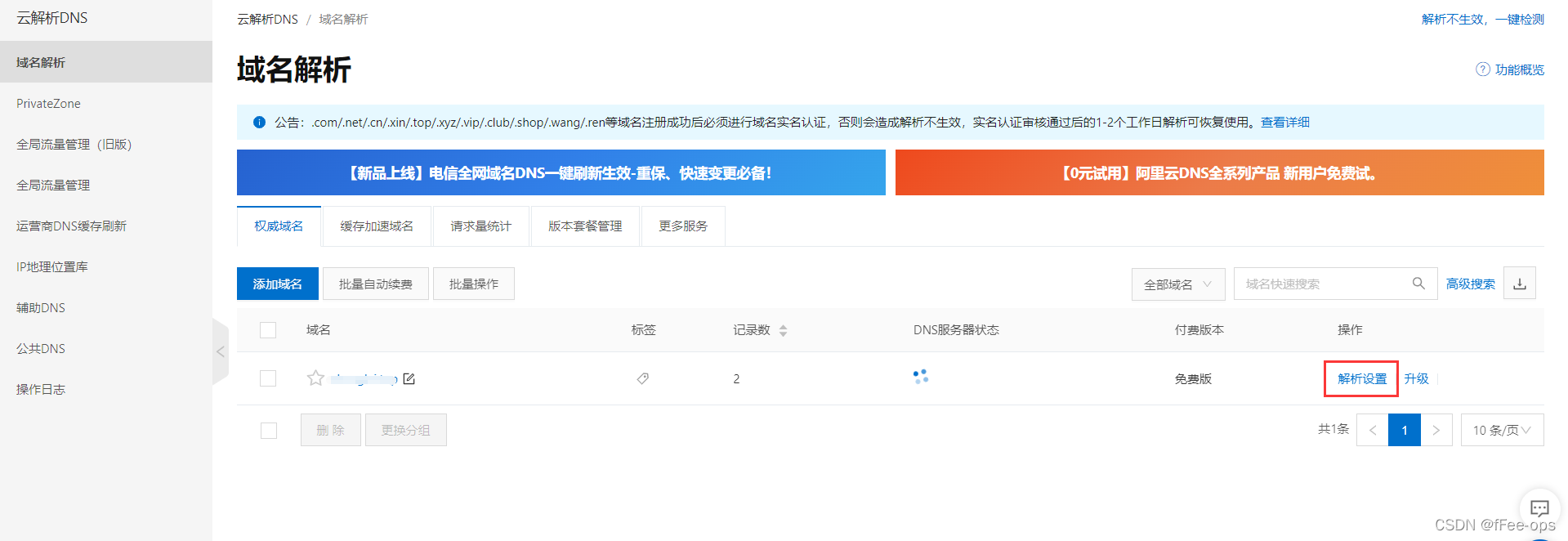Image resolution: width=1568 pixels, height=541 pixels.
Task: Open the feedback chat icon
Action: click(1539, 508)
